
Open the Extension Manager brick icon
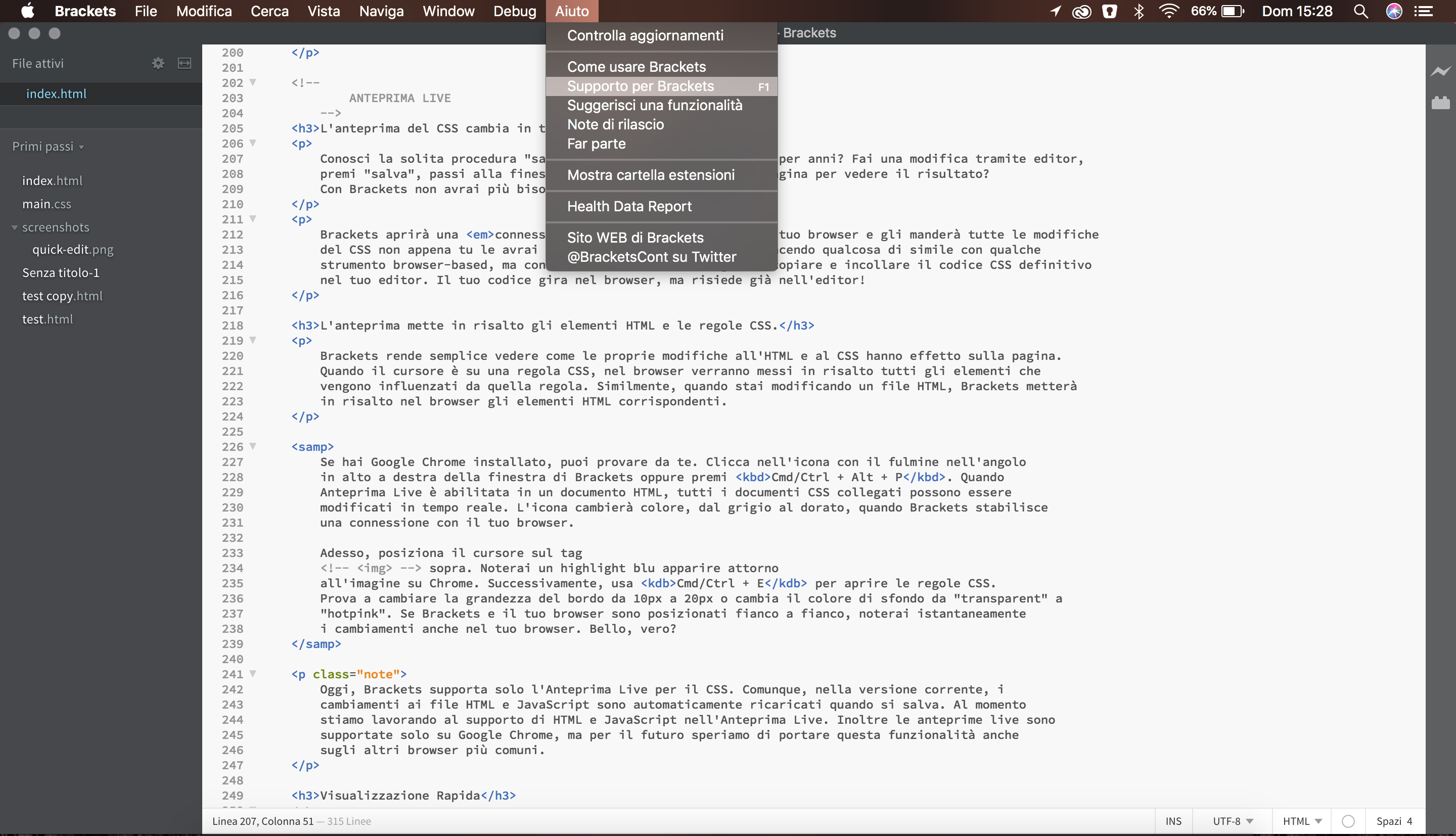click(1440, 103)
